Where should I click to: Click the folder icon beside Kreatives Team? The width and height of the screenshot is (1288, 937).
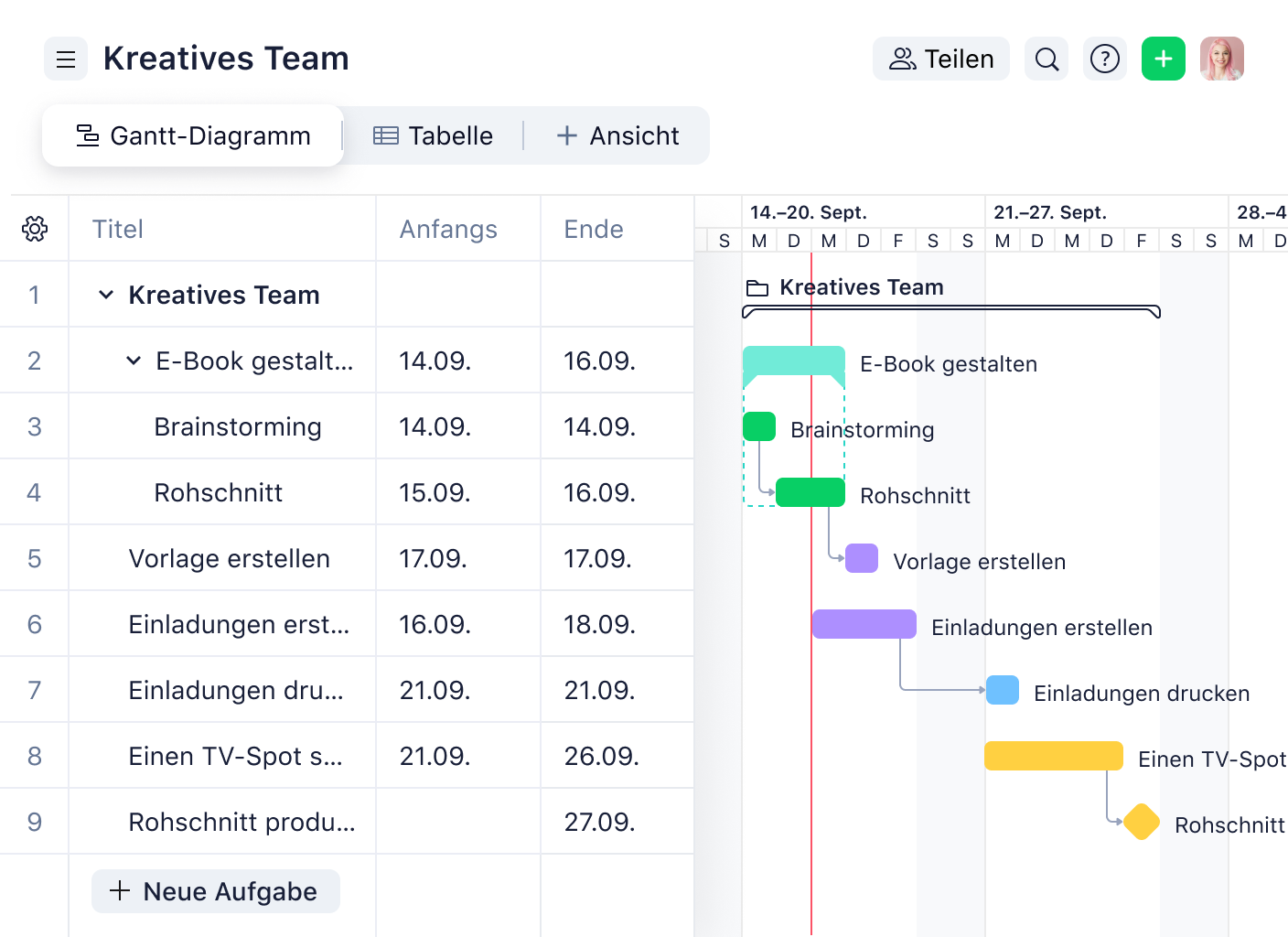coord(757,286)
